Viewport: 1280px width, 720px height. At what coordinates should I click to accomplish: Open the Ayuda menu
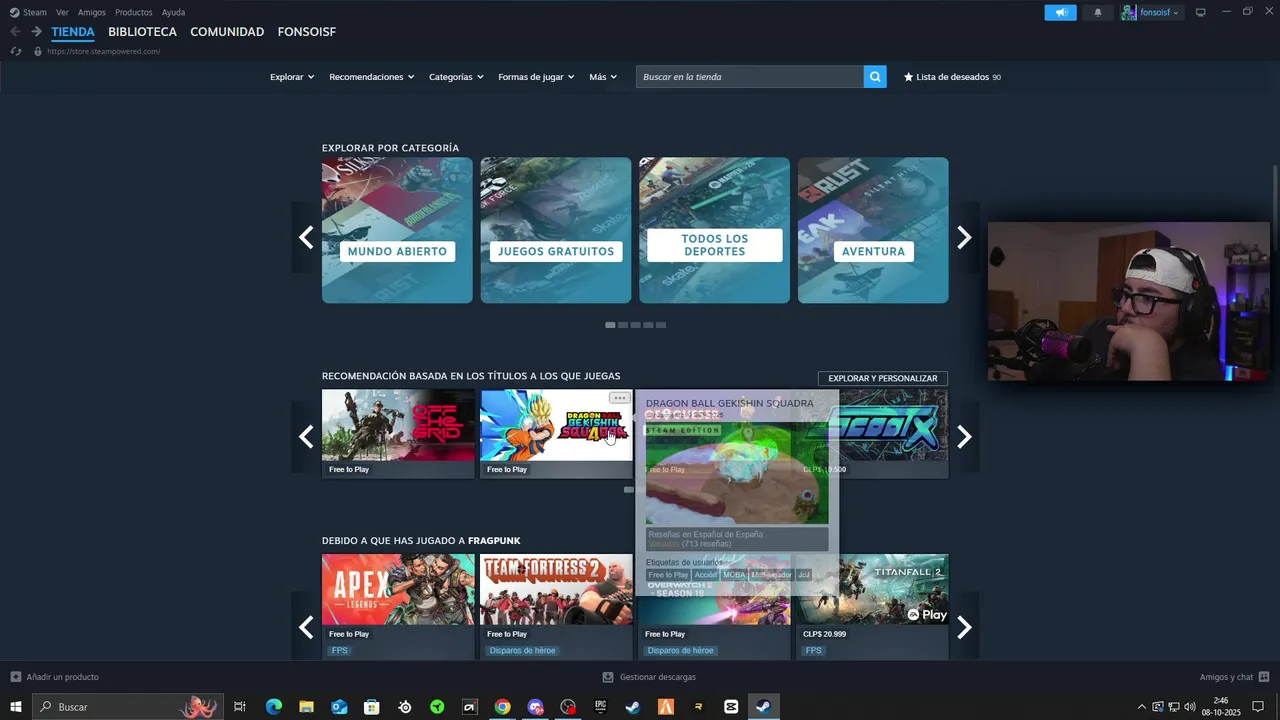point(173,12)
